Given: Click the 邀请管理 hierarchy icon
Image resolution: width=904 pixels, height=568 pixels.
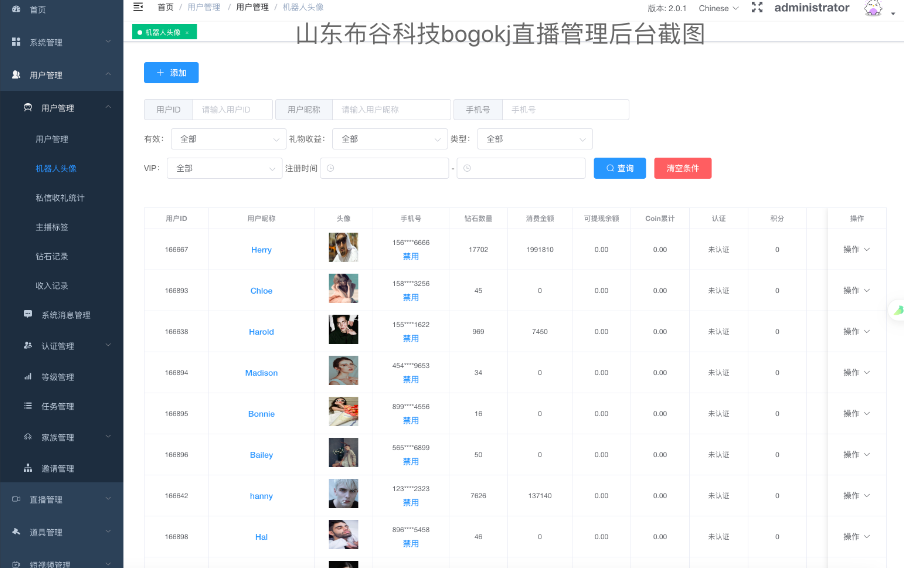Looking at the screenshot, I should coord(28,468).
